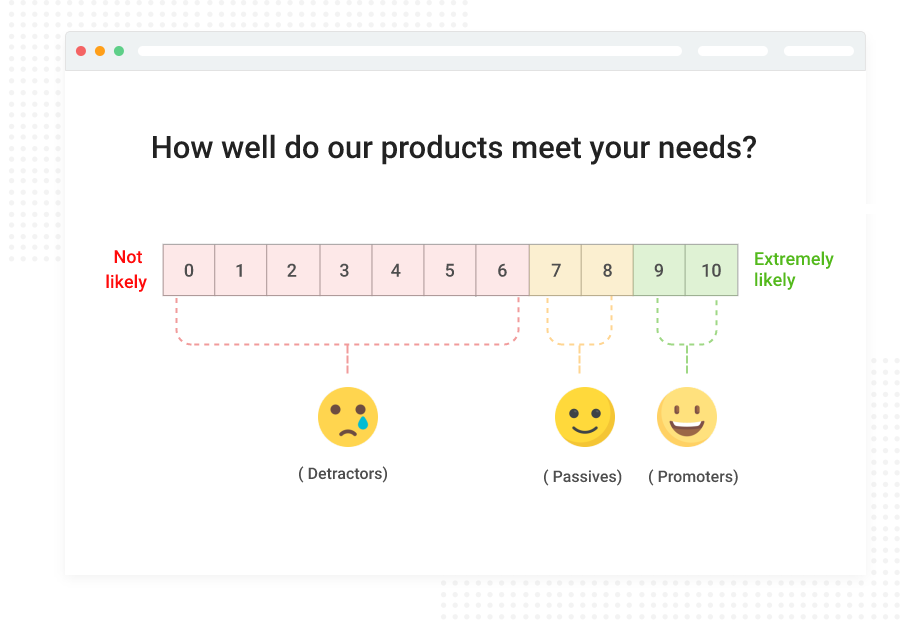Click the red window dot
900x620 pixels.
tap(81, 51)
